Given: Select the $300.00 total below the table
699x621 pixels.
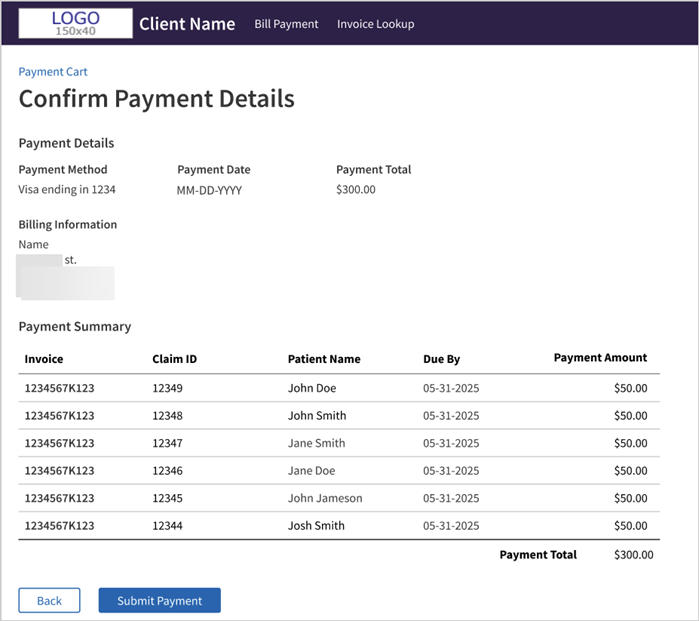Looking at the screenshot, I should 633,555.
